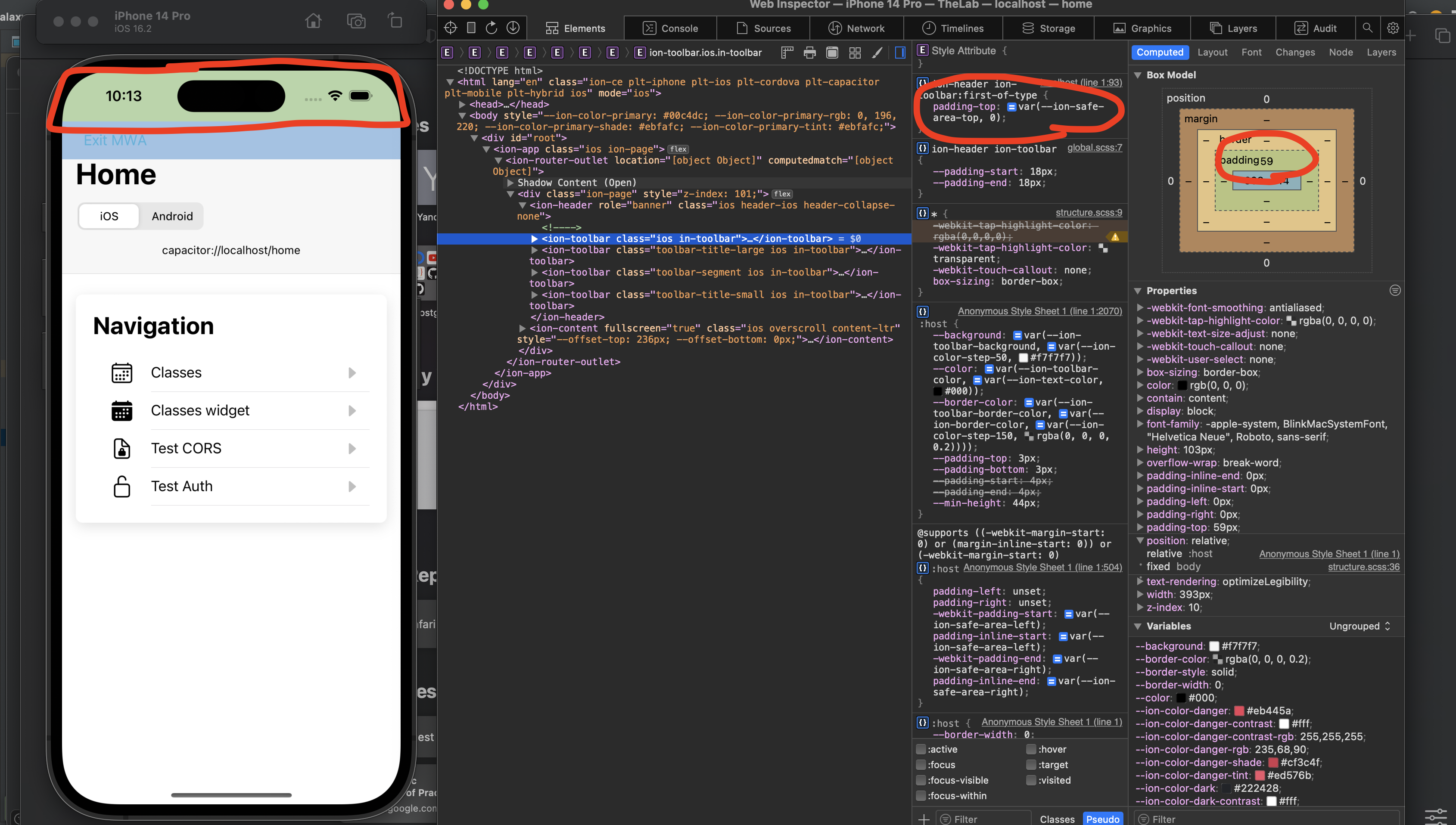Enable the :active pseudo-class checkbox
Screen dimensions: 1456x825
pyautogui.click(x=921, y=749)
